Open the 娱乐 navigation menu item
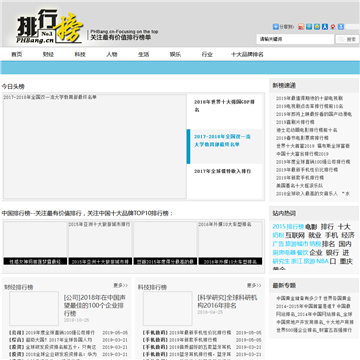The width and height of the screenshot is (360, 360). click(175, 54)
